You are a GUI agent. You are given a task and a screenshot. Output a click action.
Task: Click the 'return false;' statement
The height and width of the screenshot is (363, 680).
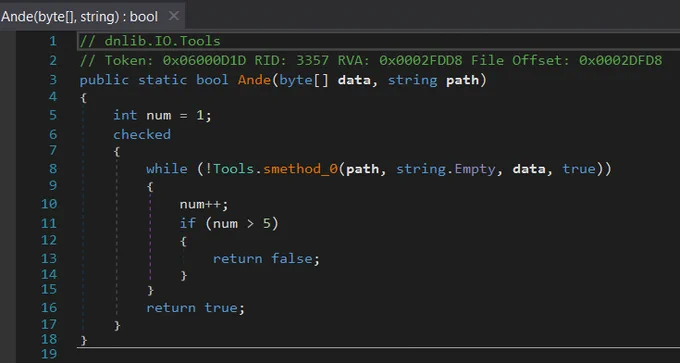pyautogui.click(x=266, y=259)
